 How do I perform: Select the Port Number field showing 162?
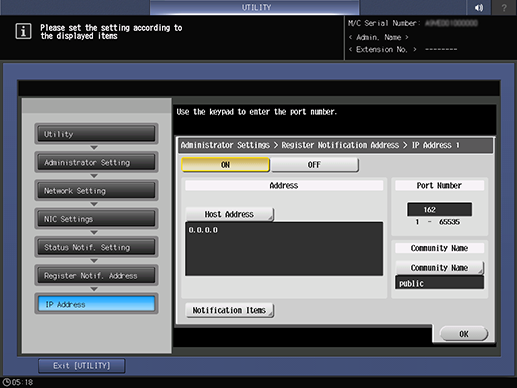click(x=439, y=209)
